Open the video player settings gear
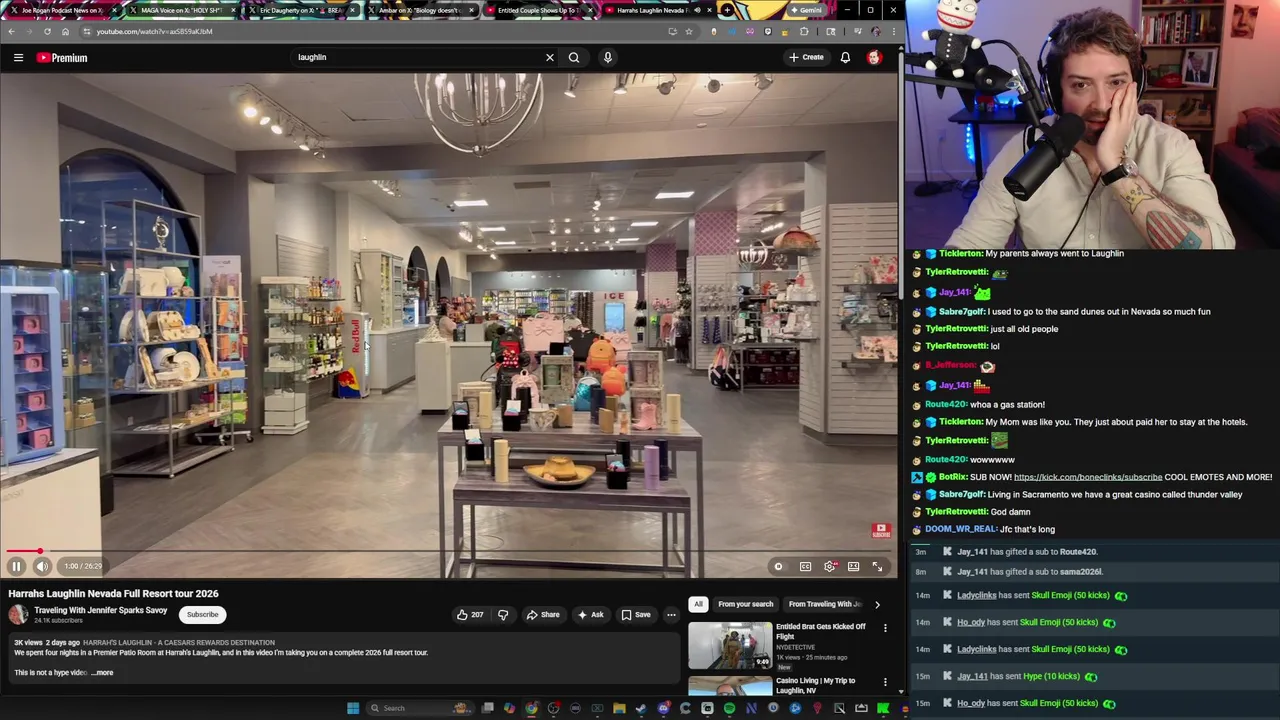This screenshot has height=720, width=1280. (x=830, y=566)
